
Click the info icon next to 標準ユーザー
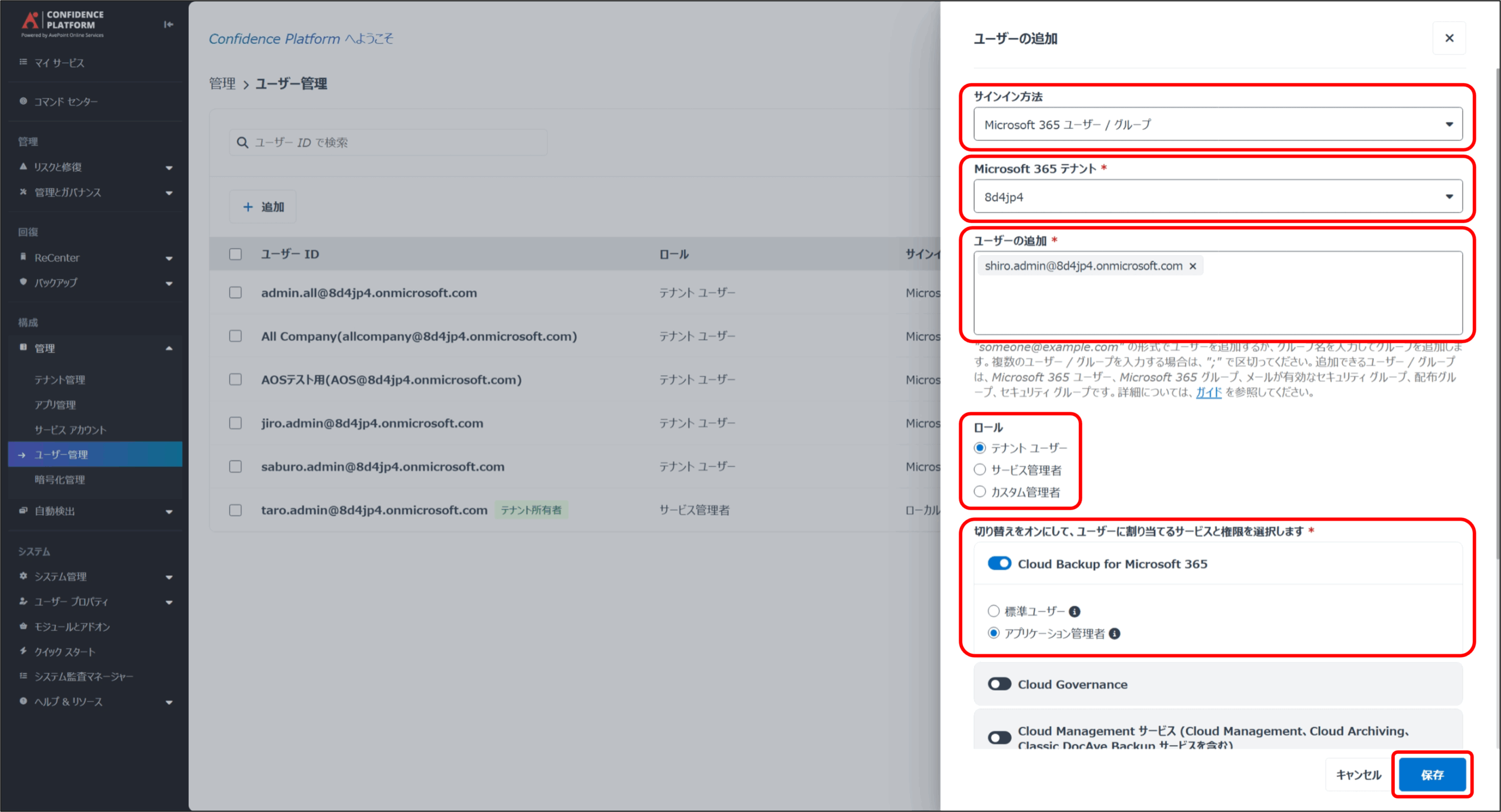pyautogui.click(x=1074, y=611)
